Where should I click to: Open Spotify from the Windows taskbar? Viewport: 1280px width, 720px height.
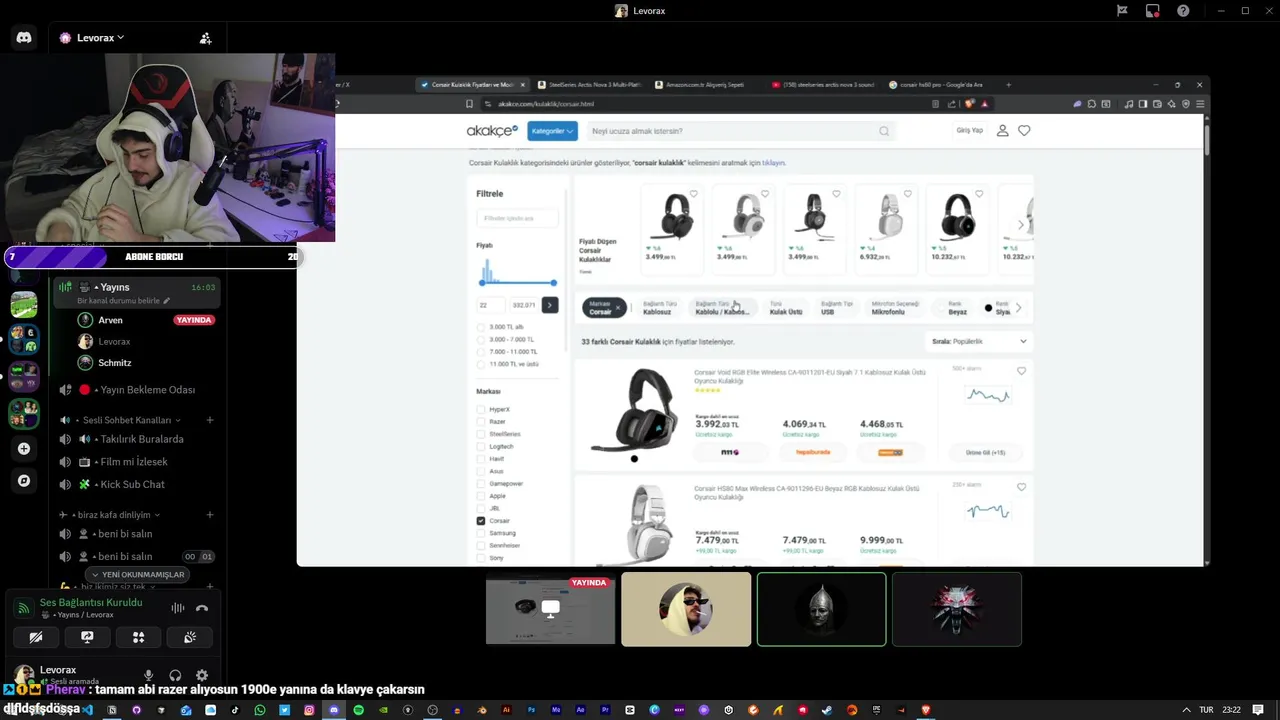click(x=358, y=710)
